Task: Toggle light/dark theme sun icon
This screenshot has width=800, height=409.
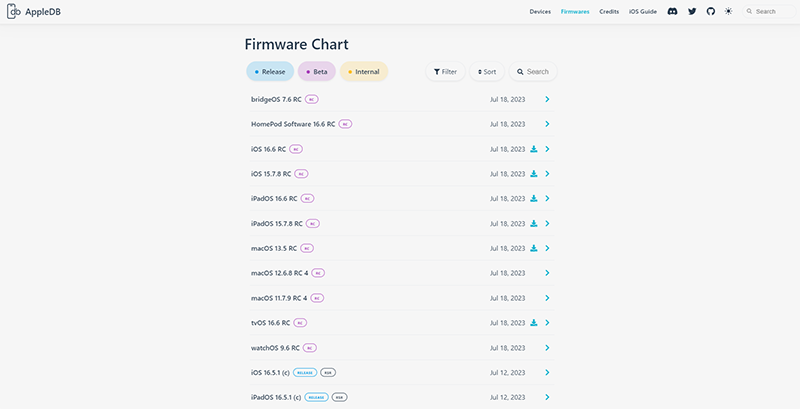Action: tap(729, 11)
